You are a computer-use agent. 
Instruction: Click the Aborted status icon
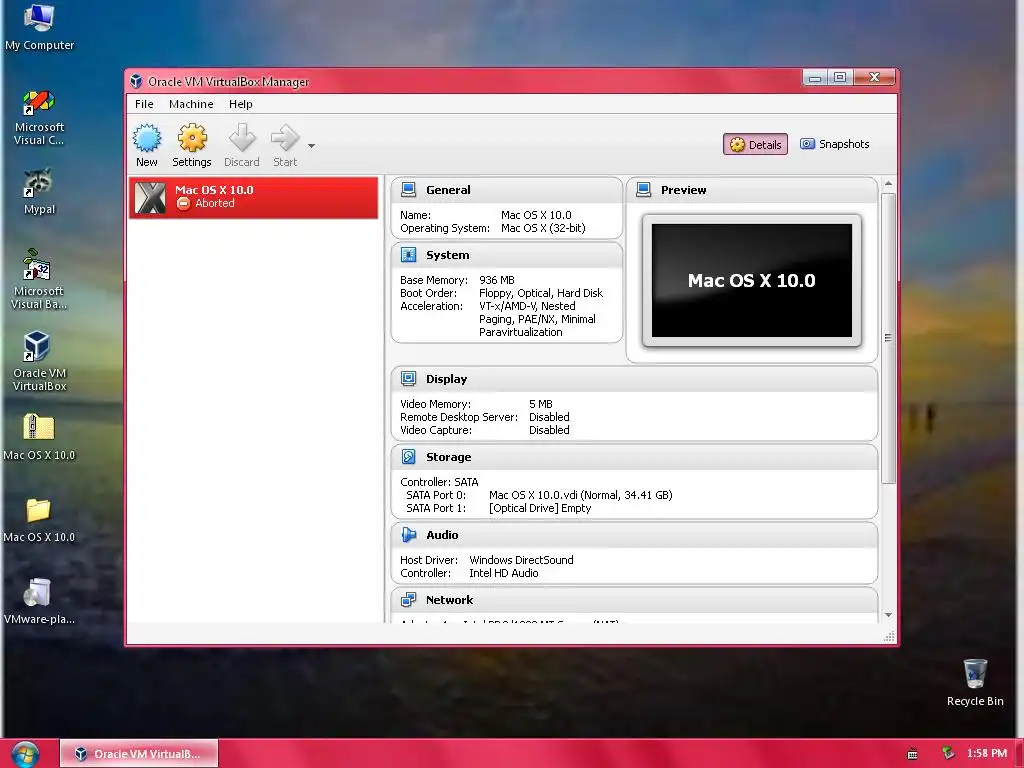click(184, 204)
